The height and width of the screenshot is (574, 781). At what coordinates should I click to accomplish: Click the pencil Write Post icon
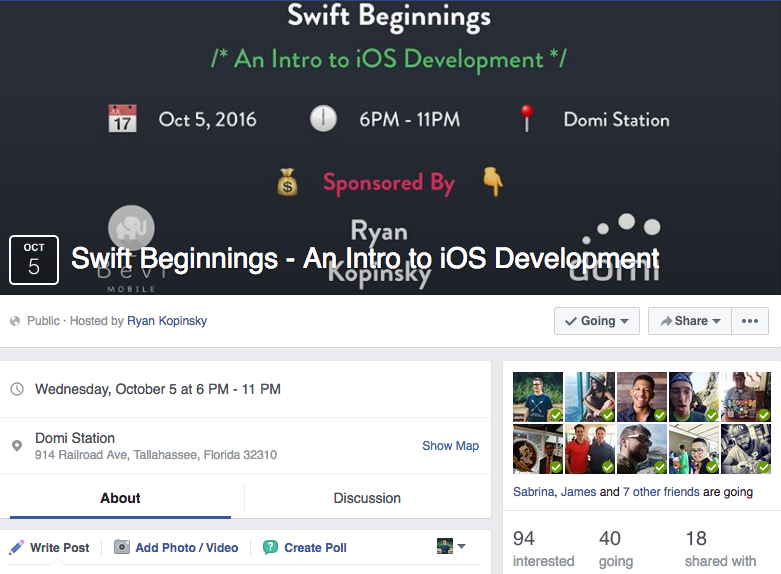point(16,547)
